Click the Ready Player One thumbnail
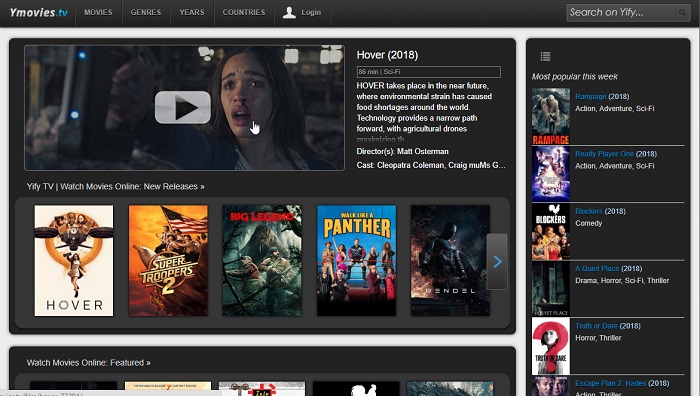Screen dimensions: 700x396 pos(551,174)
